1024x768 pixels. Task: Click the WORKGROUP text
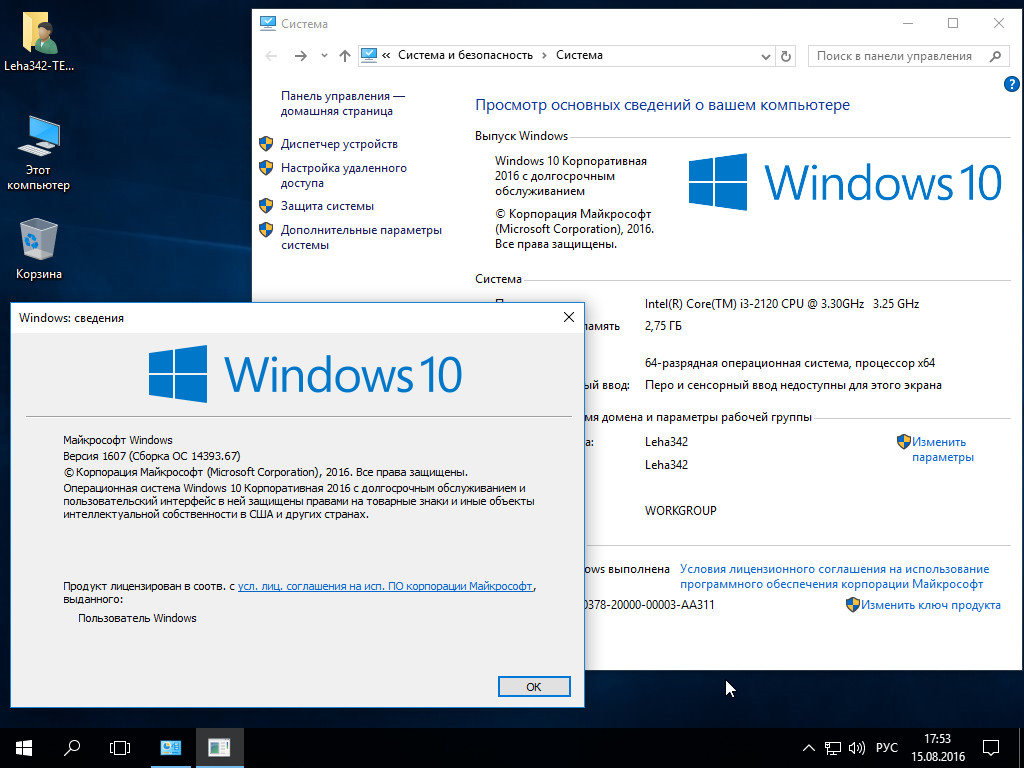680,511
